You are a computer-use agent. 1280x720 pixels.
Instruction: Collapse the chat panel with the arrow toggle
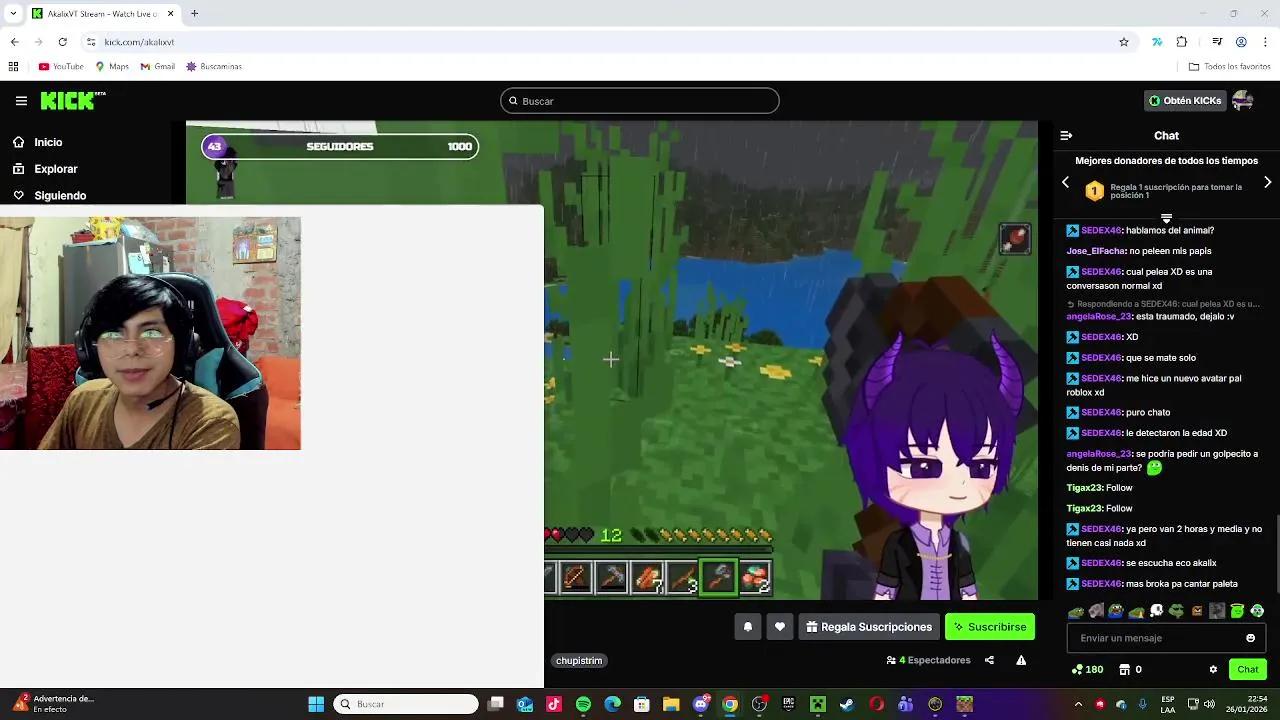pos(1065,135)
